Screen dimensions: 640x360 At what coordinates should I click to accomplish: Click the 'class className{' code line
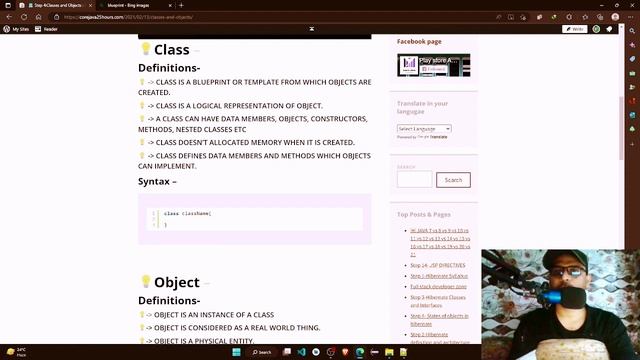coord(187,213)
